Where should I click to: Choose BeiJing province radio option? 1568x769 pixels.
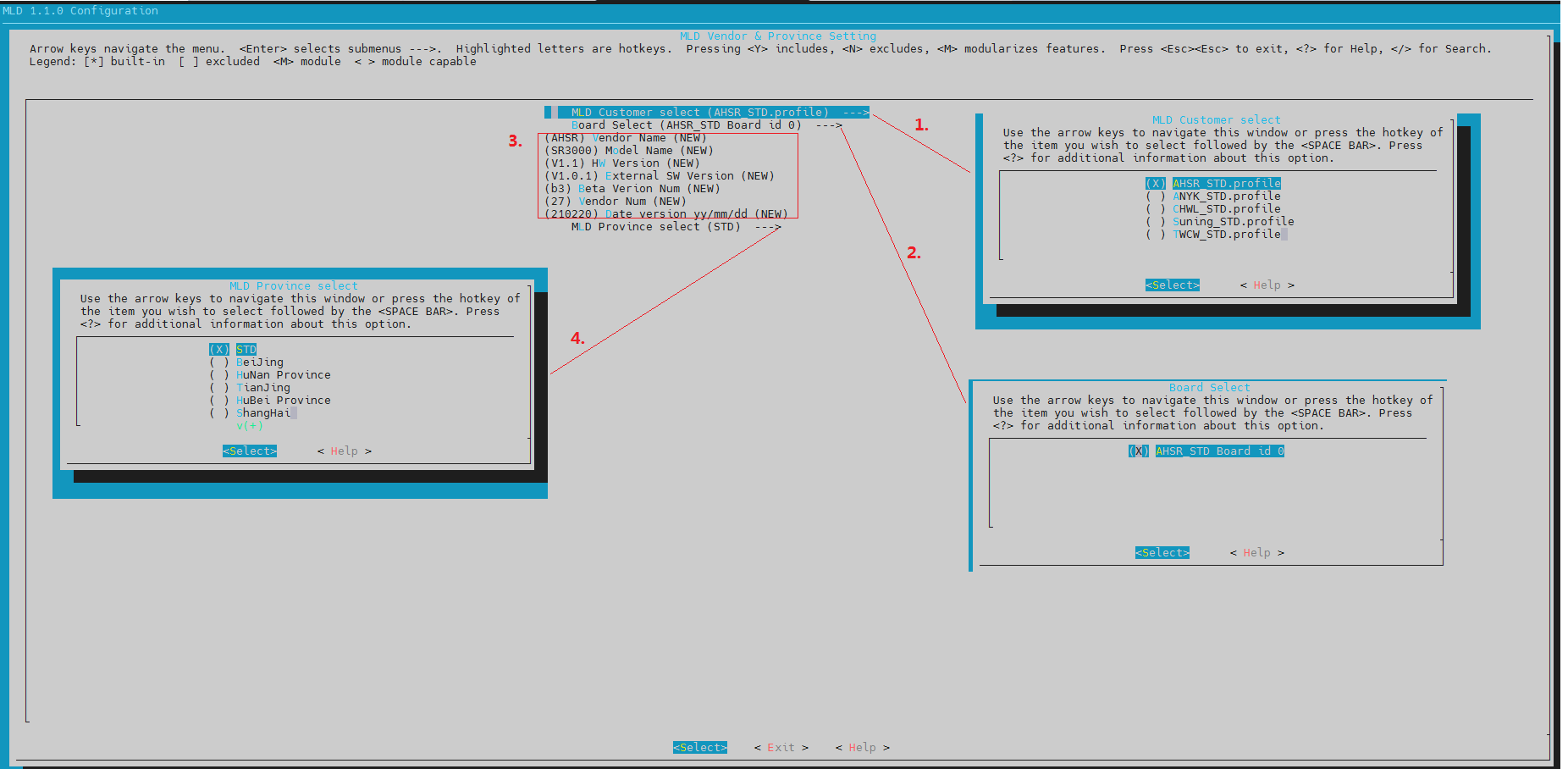246,362
